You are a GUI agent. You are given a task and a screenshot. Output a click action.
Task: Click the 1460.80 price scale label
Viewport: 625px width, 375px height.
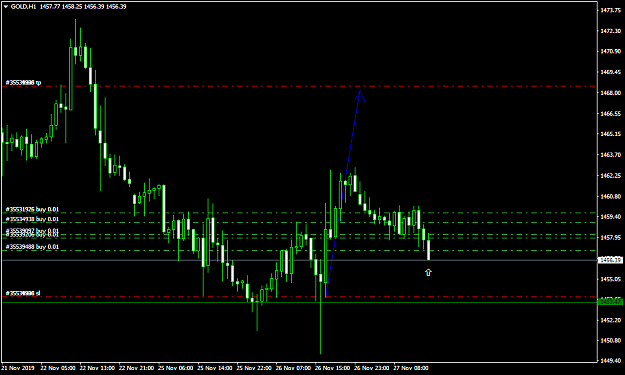pyautogui.click(x=611, y=196)
